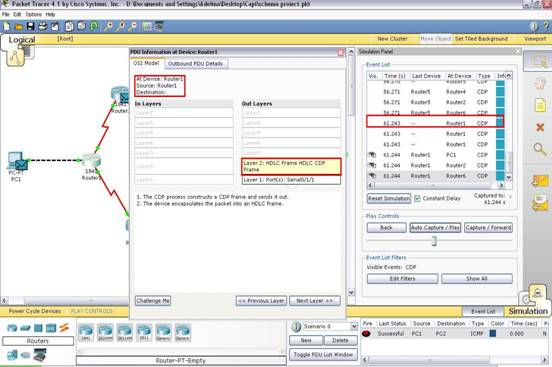Click the Edit Filters button

pyautogui.click(x=402, y=279)
